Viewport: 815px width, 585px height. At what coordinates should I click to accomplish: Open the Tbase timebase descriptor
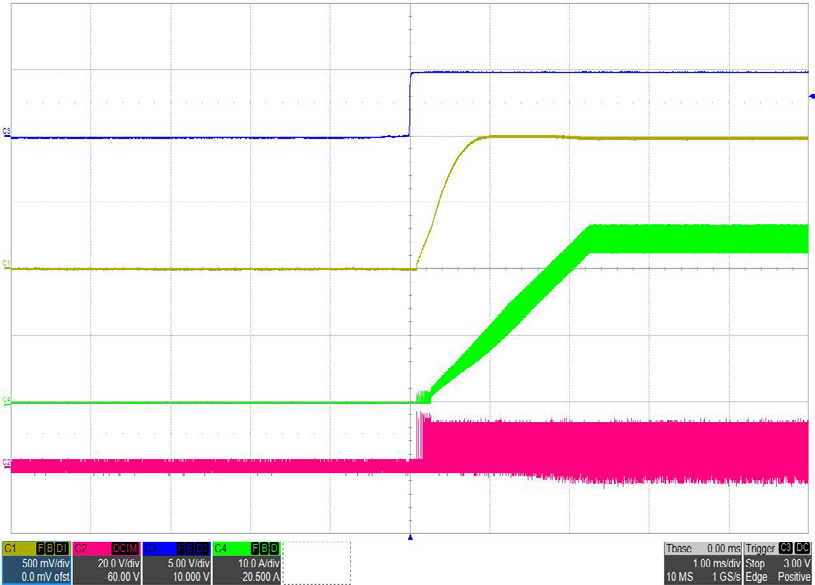coord(682,549)
